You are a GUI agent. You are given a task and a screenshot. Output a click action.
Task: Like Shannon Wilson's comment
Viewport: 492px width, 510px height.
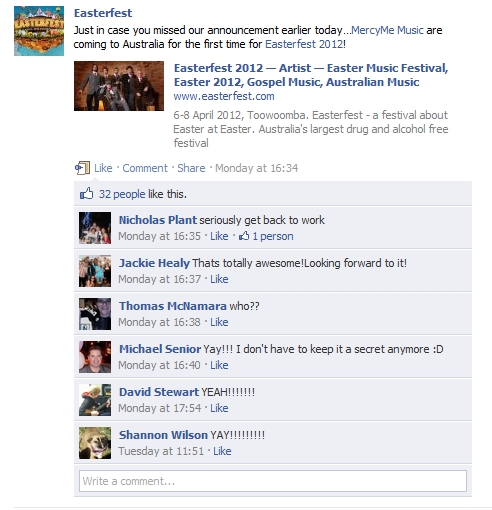pos(222,451)
